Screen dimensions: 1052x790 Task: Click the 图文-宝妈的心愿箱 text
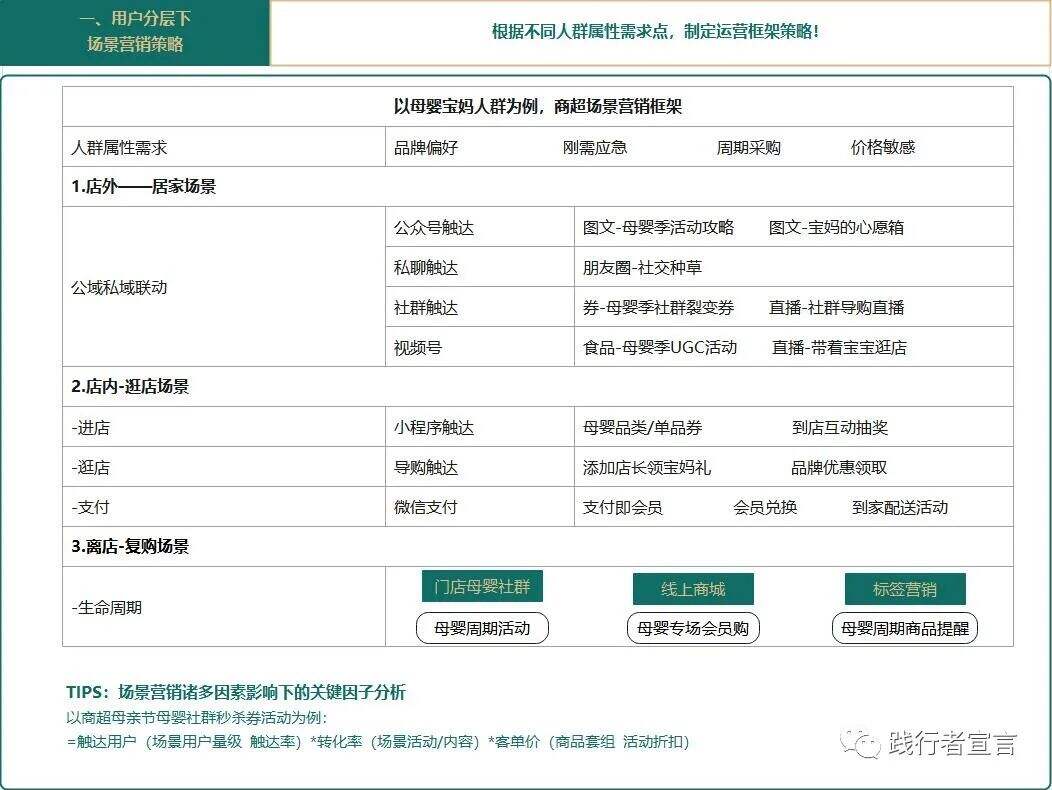836,228
